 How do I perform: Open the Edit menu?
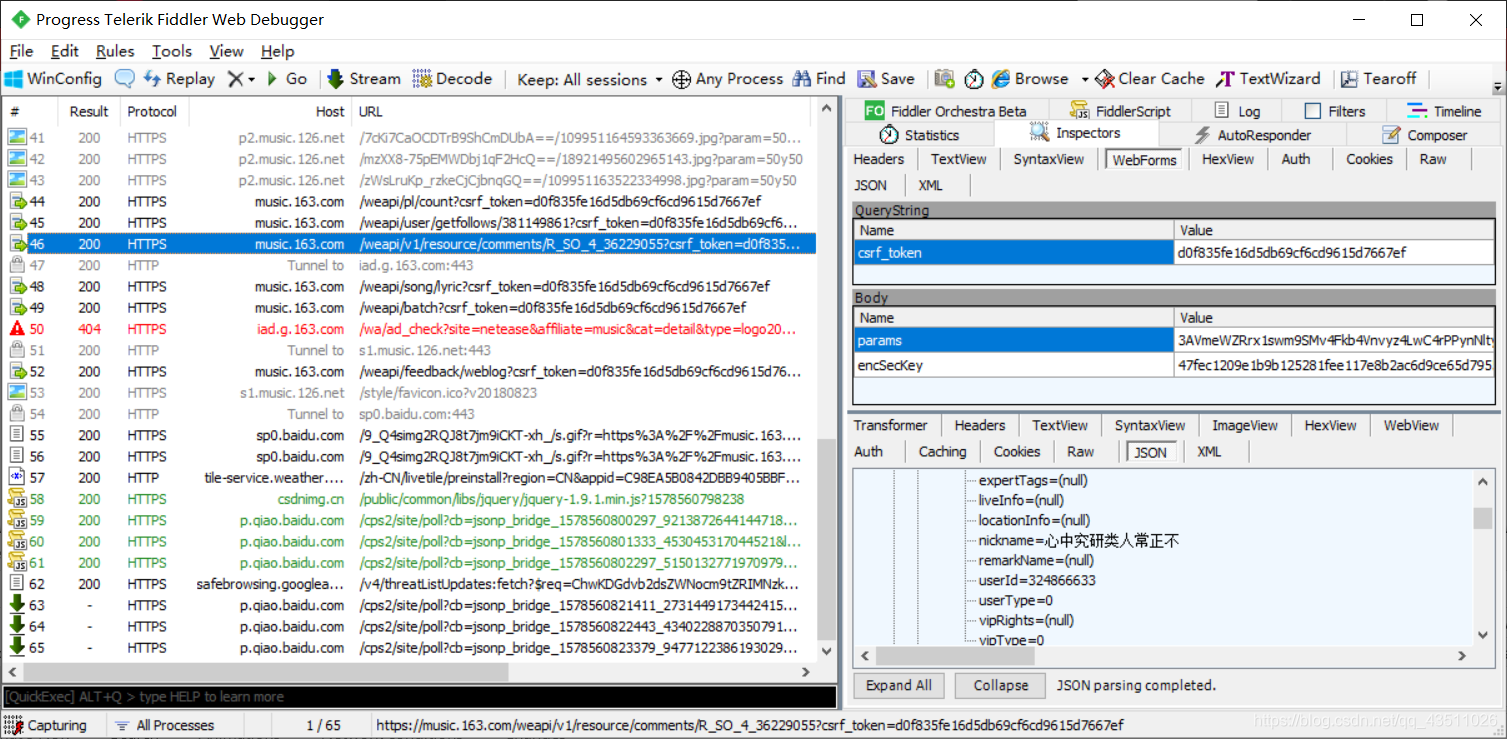64,51
